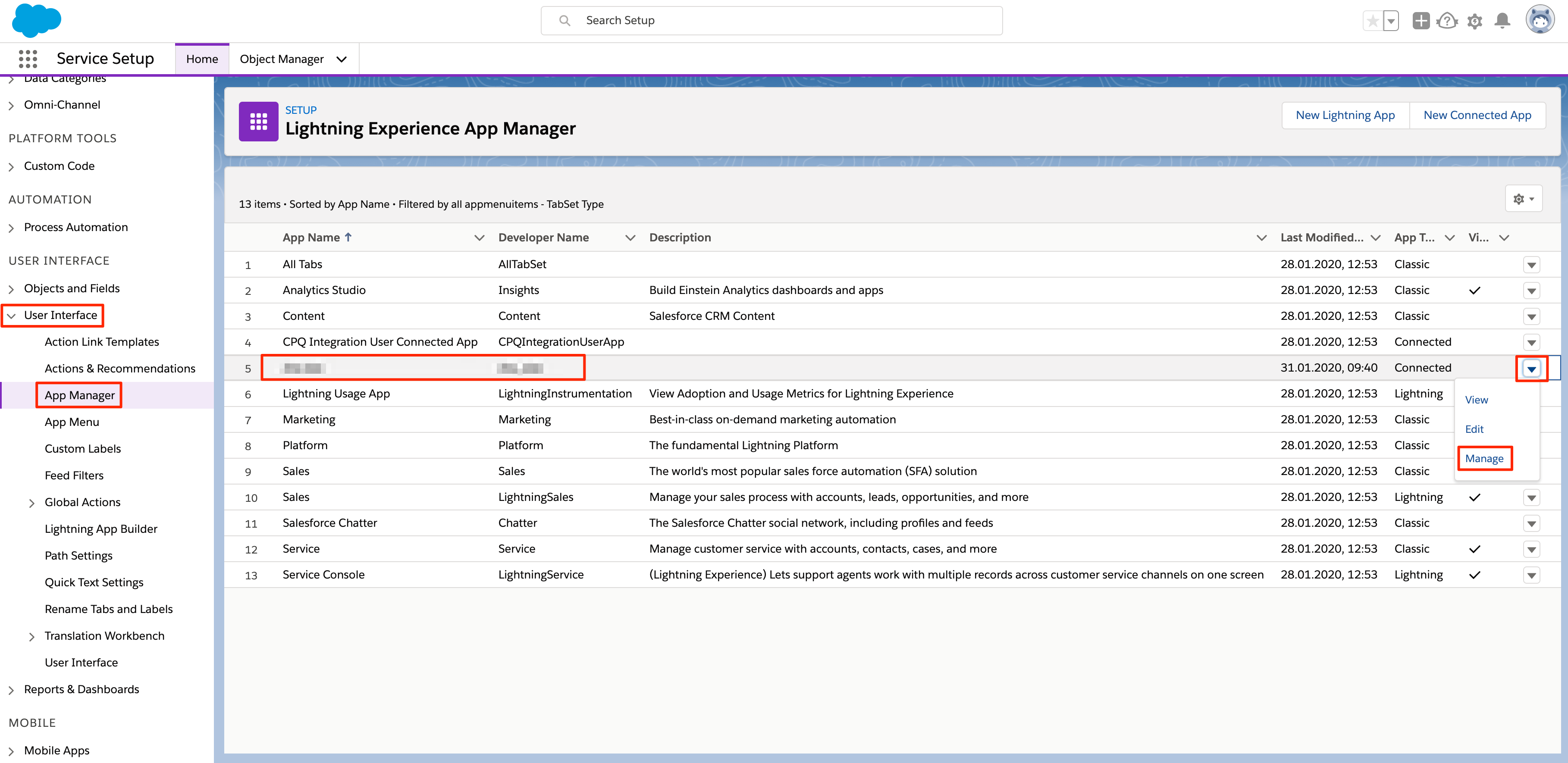Expand Reports & Dashboards section

tap(11, 690)
